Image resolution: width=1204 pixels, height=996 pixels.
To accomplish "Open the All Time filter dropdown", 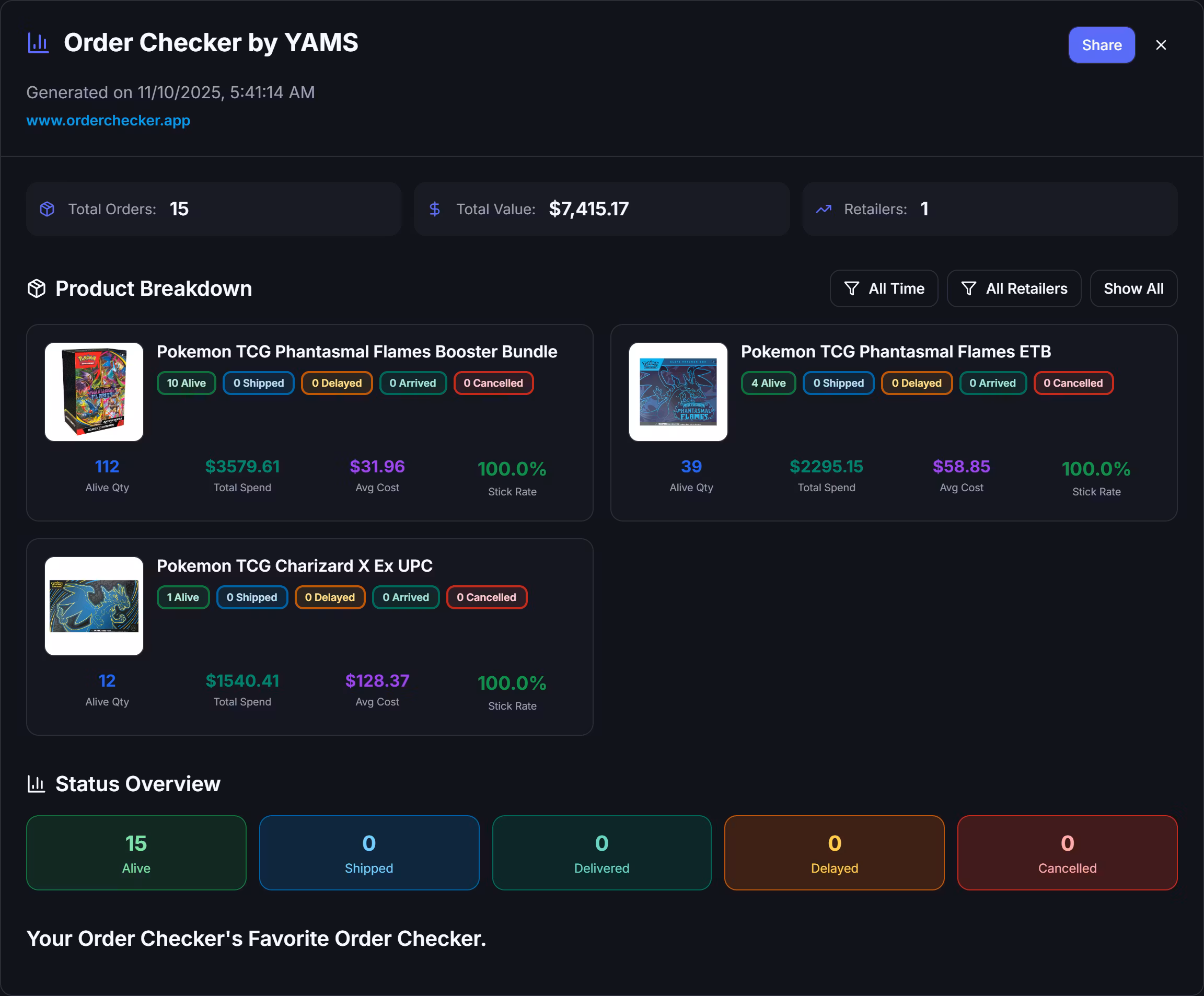I will pyautogui.click(x=884, y=288).
